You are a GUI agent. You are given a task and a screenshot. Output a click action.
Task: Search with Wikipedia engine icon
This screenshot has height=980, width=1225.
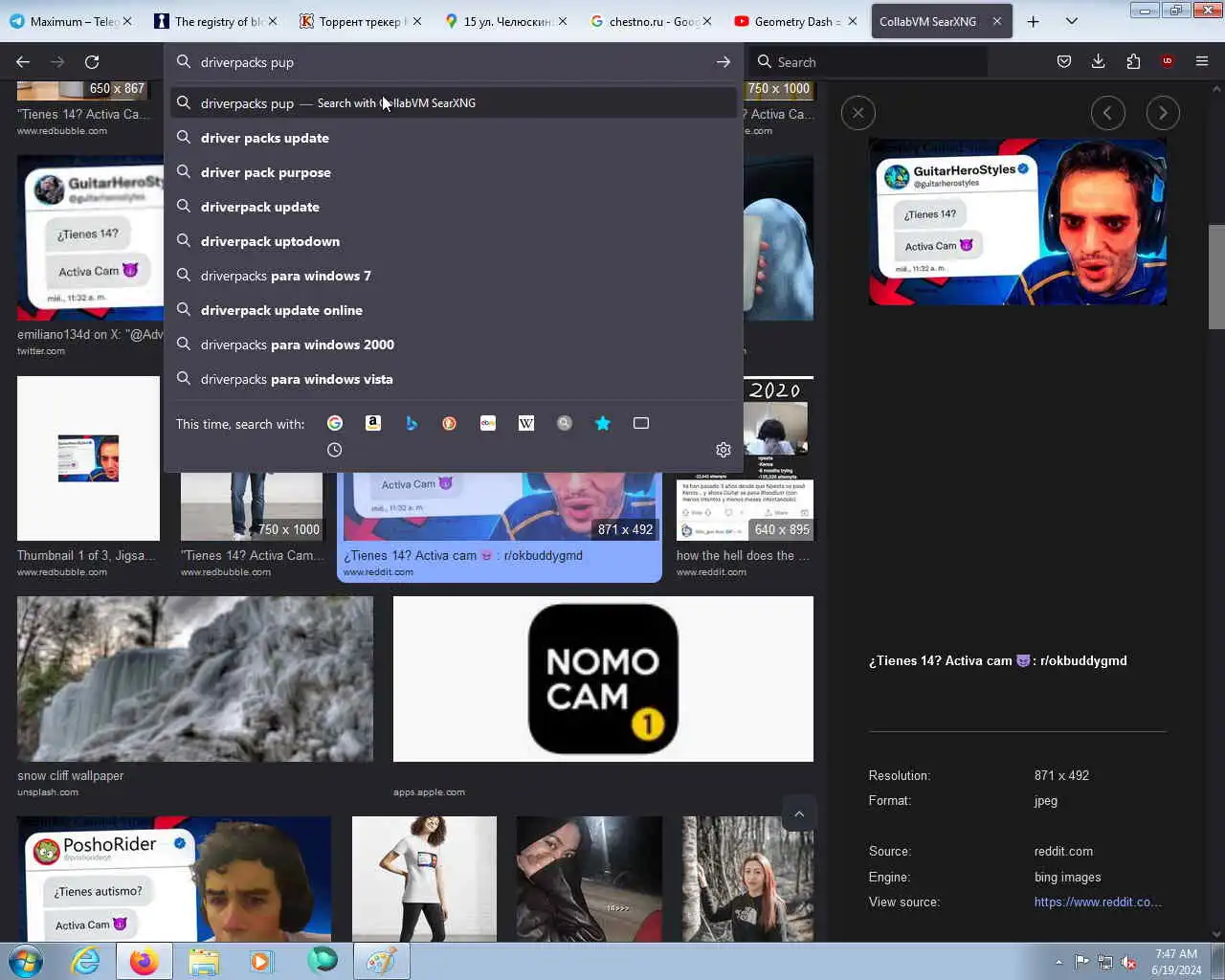tap(526, 423)
